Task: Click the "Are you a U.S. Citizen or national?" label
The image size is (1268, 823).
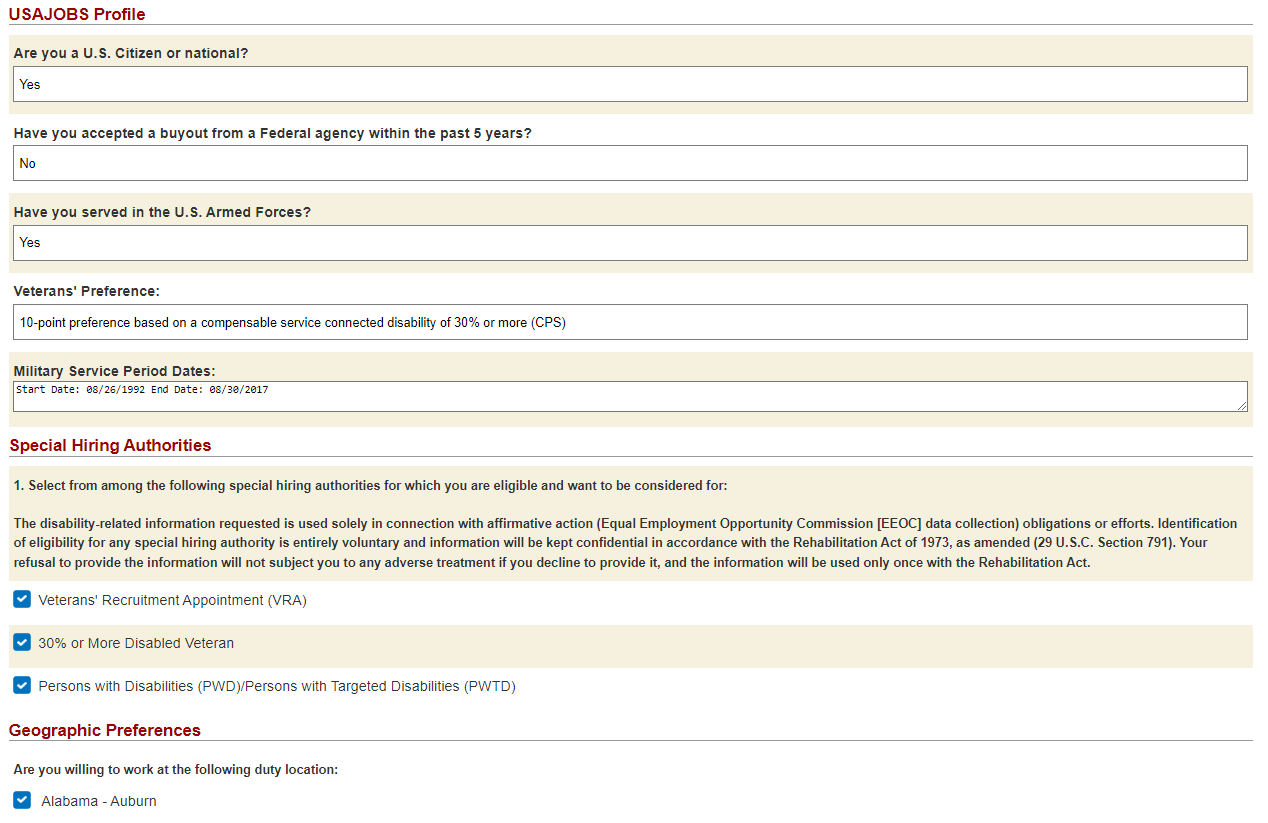Action: click(x=131, y=53)
